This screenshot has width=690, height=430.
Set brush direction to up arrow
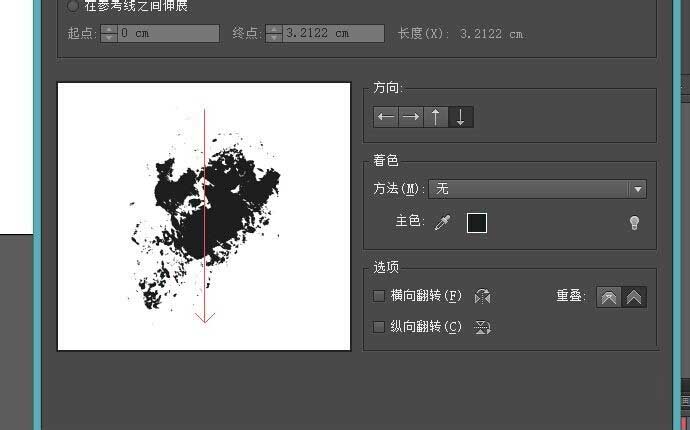point(436,117)
